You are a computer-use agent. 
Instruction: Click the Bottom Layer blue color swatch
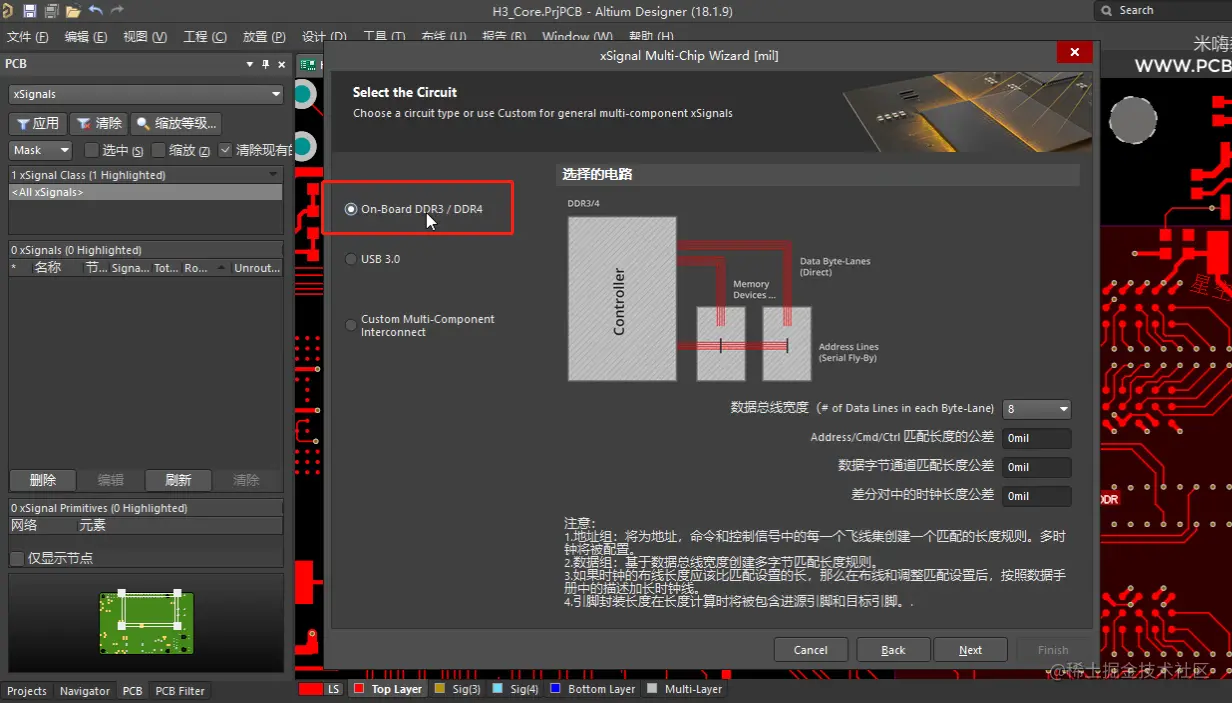(555, 689)
